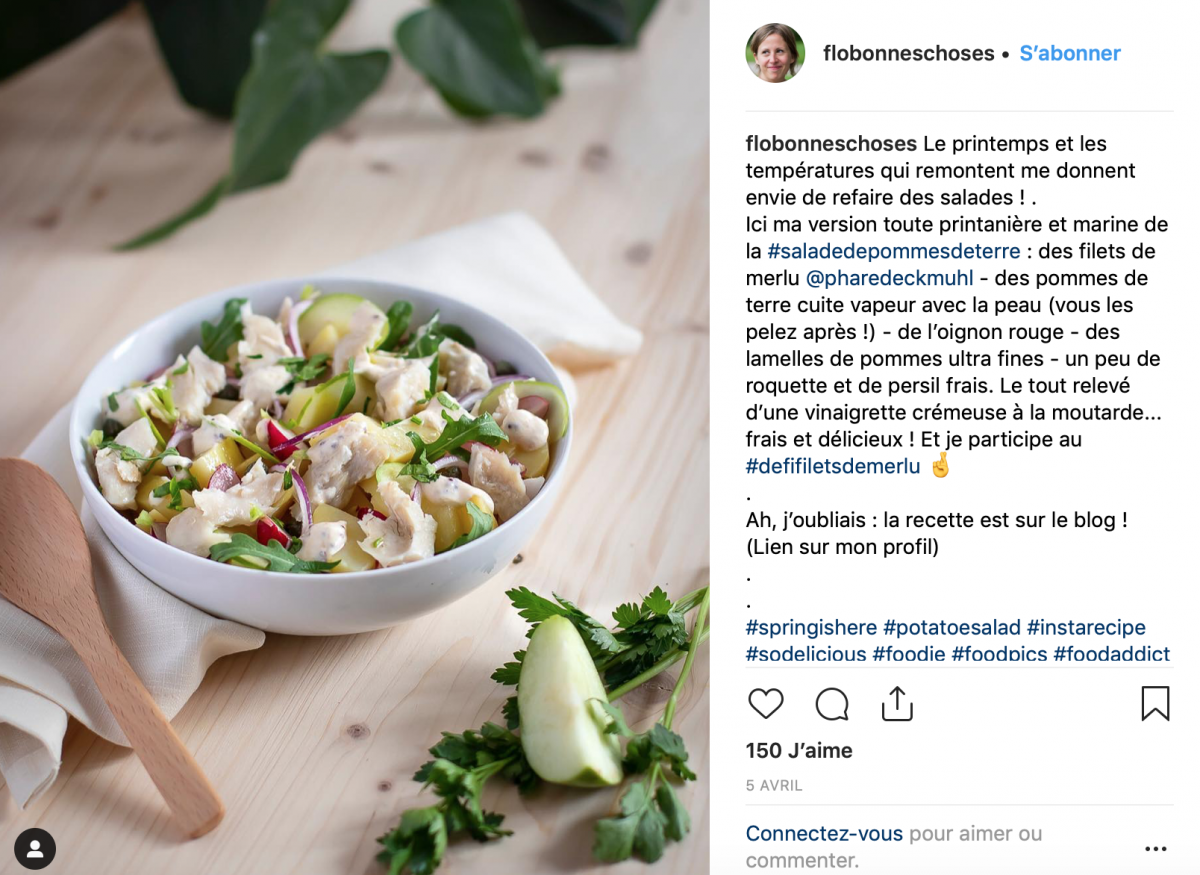1200x875 pixels.
Task: Open the #saladedepommesdeterre hashtag
Action: point(894,251)
